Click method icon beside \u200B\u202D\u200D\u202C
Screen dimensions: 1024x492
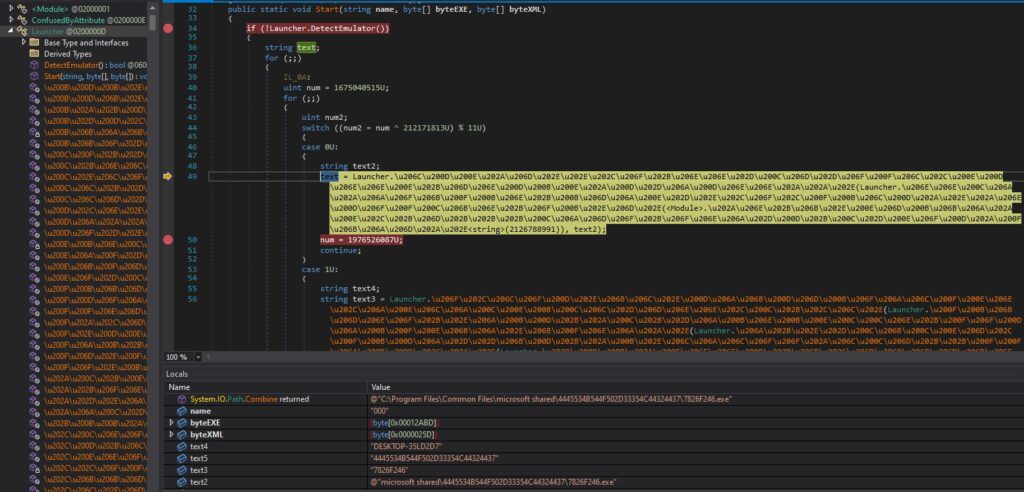pos(35,122)
